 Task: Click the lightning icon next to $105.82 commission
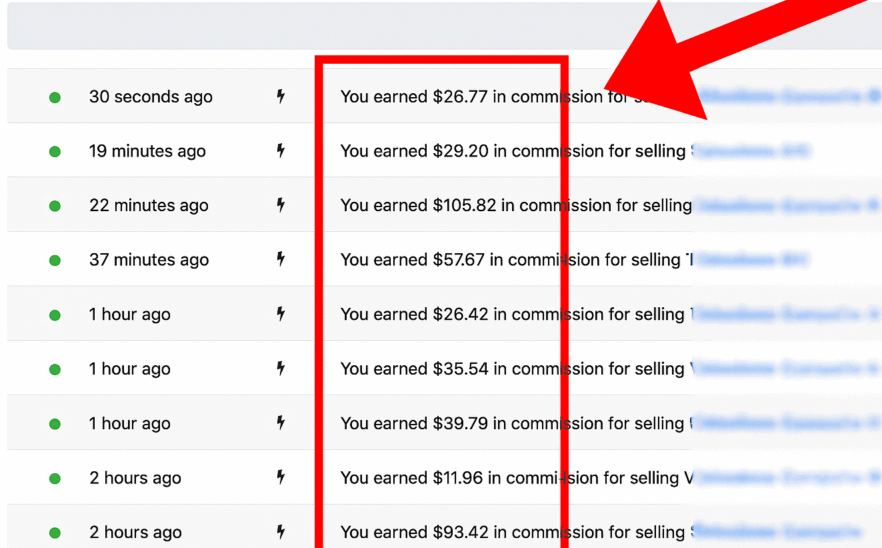click(281, 205)
